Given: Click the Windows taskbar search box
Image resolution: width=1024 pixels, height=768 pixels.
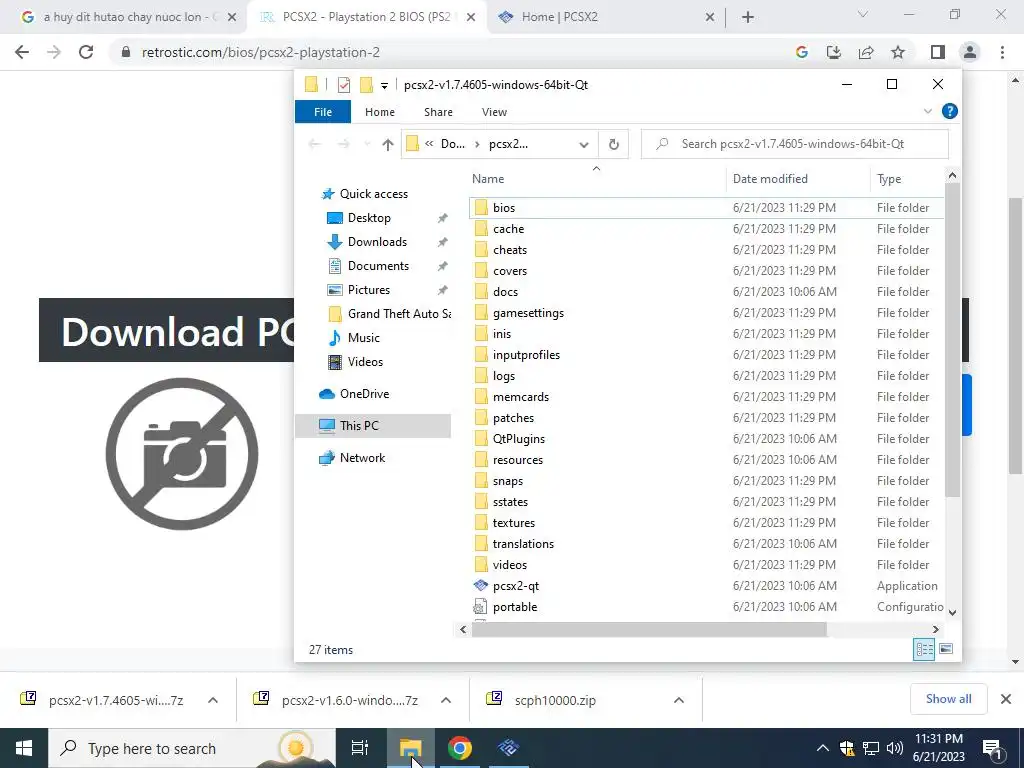Looking at the screenshot, I should pyautogui.click(x=191, y=748).
